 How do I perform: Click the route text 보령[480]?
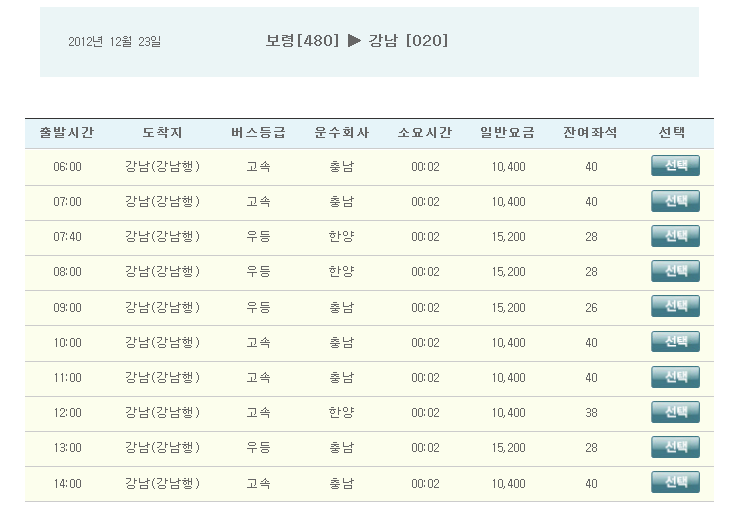(x=302, y=41)
